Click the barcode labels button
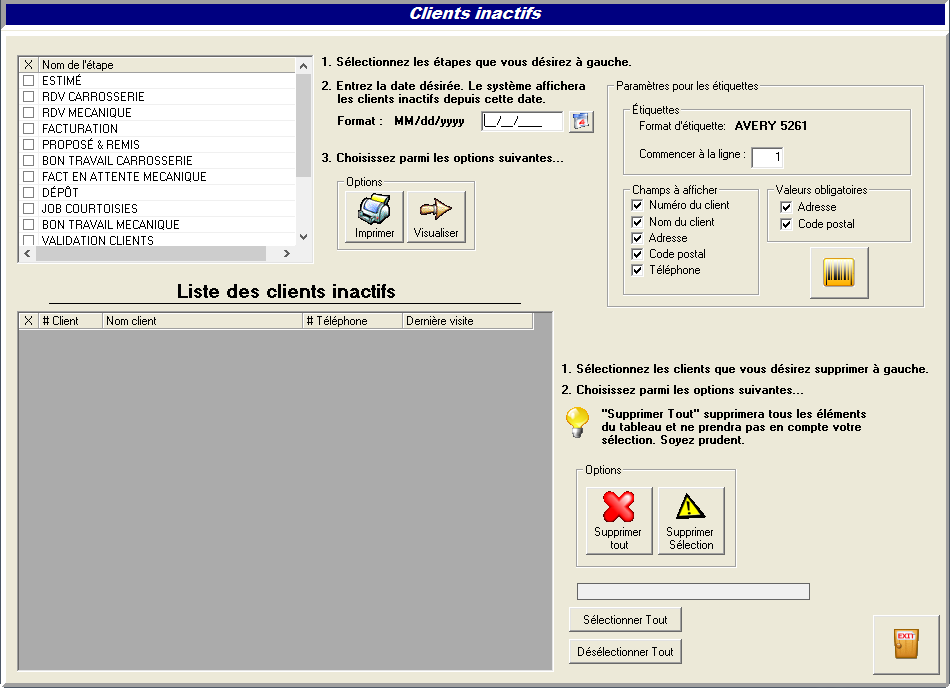950x688 pixels. click(x=839, y=273)
